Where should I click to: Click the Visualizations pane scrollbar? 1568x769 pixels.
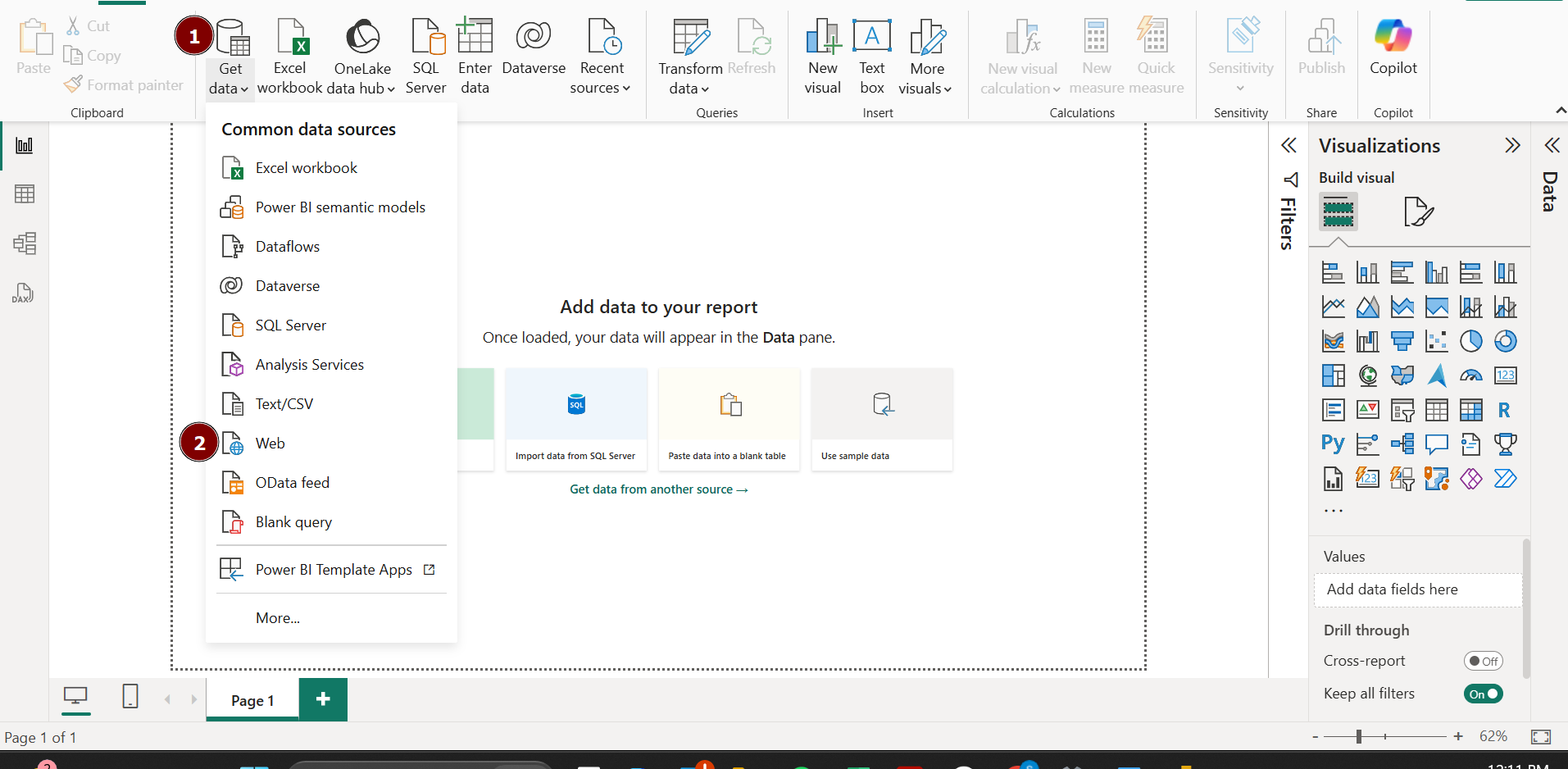coord(1526,608)
